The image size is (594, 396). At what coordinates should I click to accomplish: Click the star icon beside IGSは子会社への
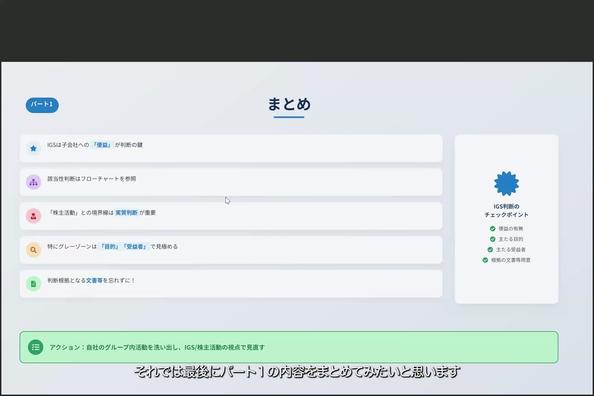tap(33, 148)
